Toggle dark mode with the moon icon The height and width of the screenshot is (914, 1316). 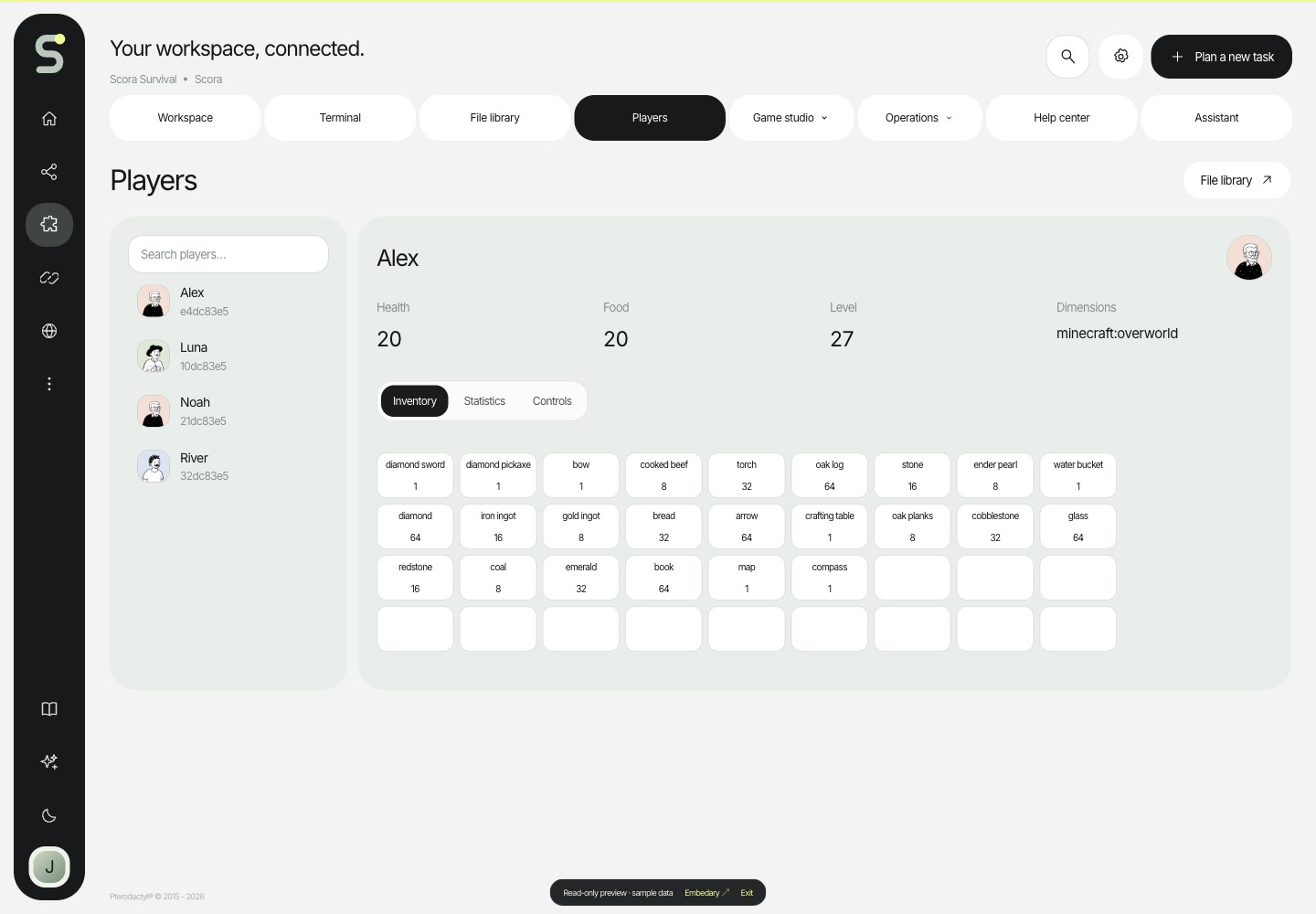(49, 815)
